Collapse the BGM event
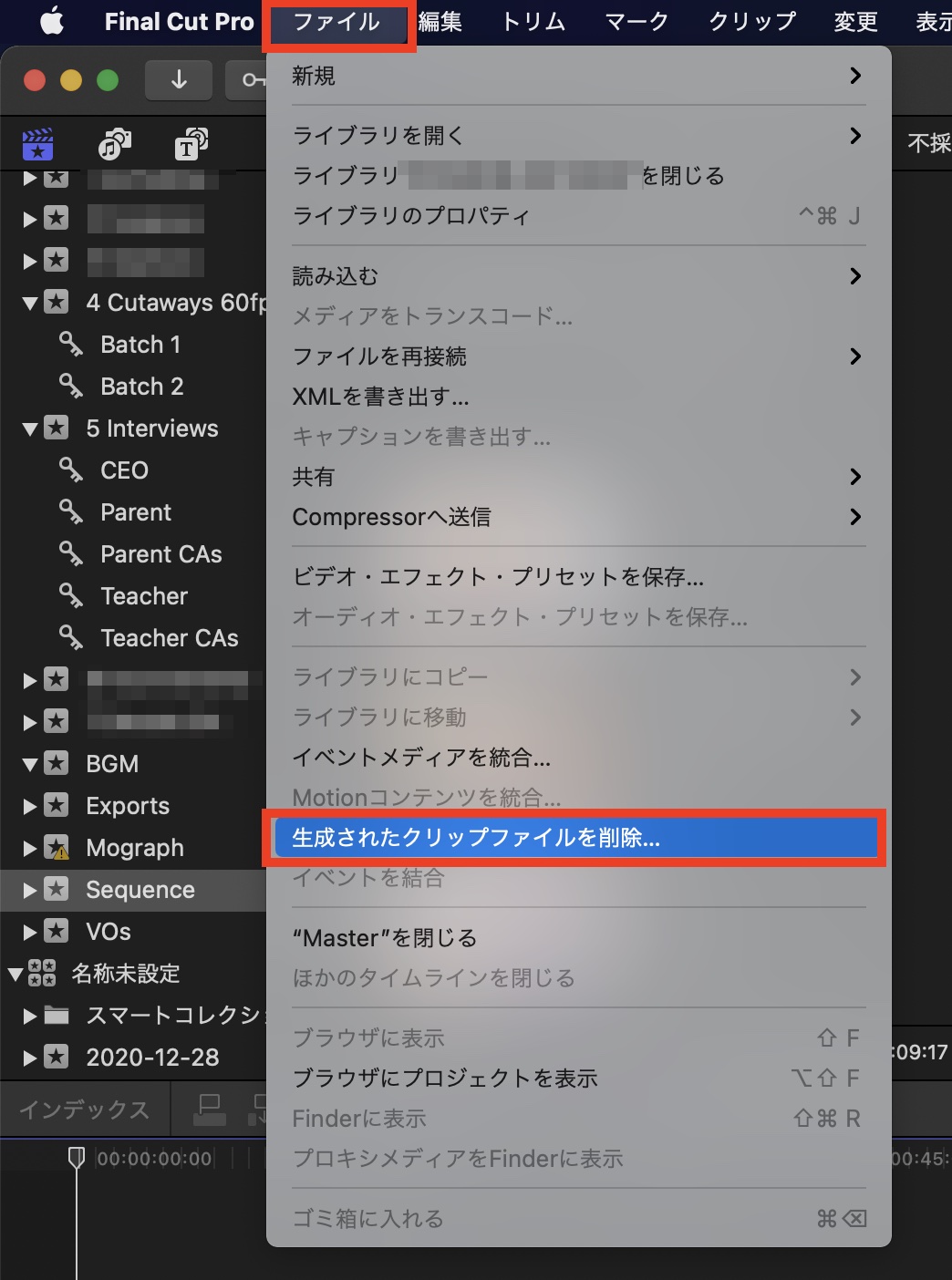952x1280 pixels. [30, 764]
